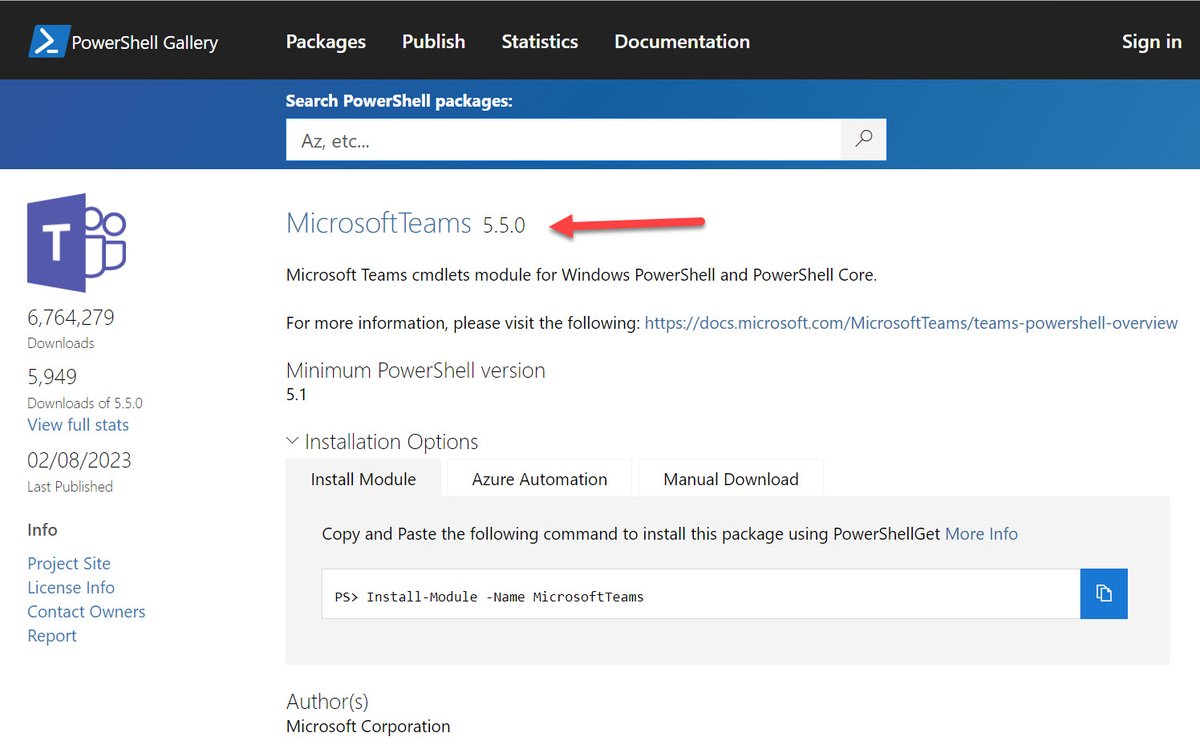Click the Sign in link
Screen dimensions: 1200x745
(x=1151, y=41)
